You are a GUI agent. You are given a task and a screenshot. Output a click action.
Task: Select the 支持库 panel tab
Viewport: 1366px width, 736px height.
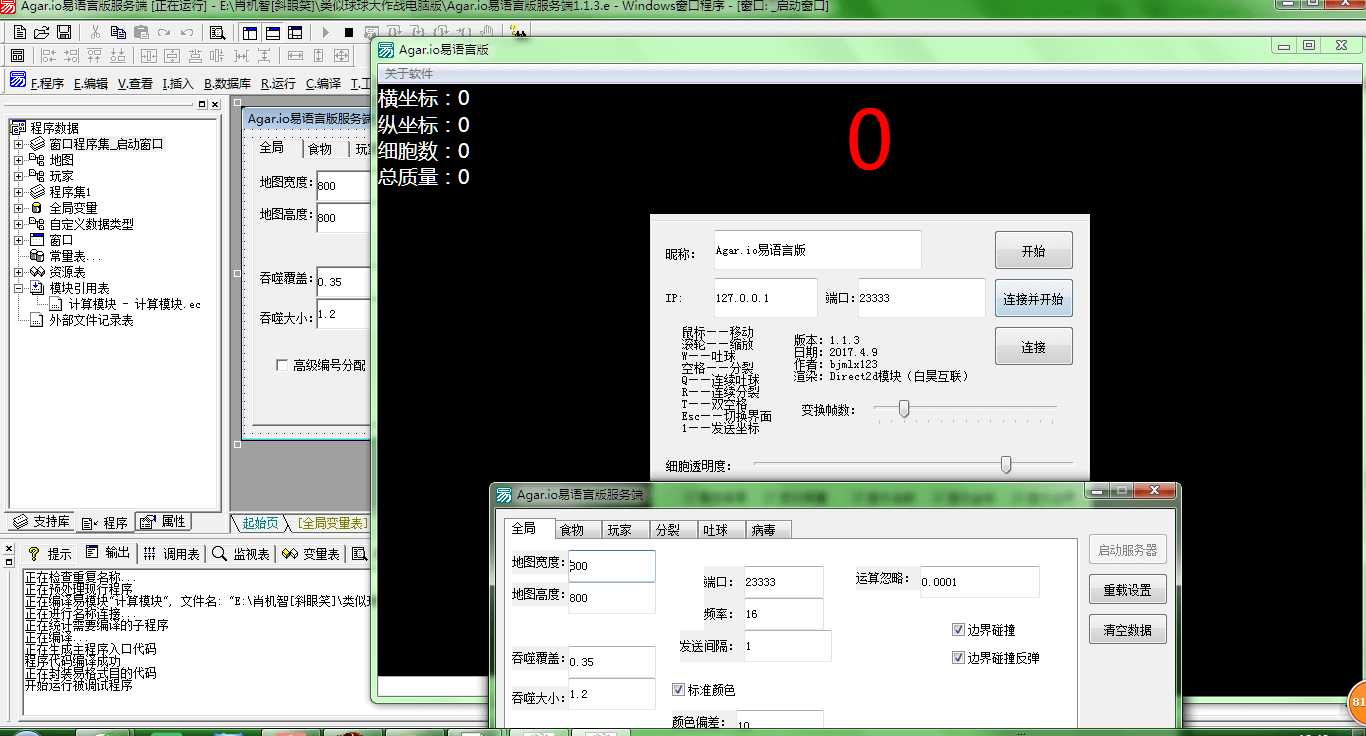pyautogui.click(x=41, y=522)
